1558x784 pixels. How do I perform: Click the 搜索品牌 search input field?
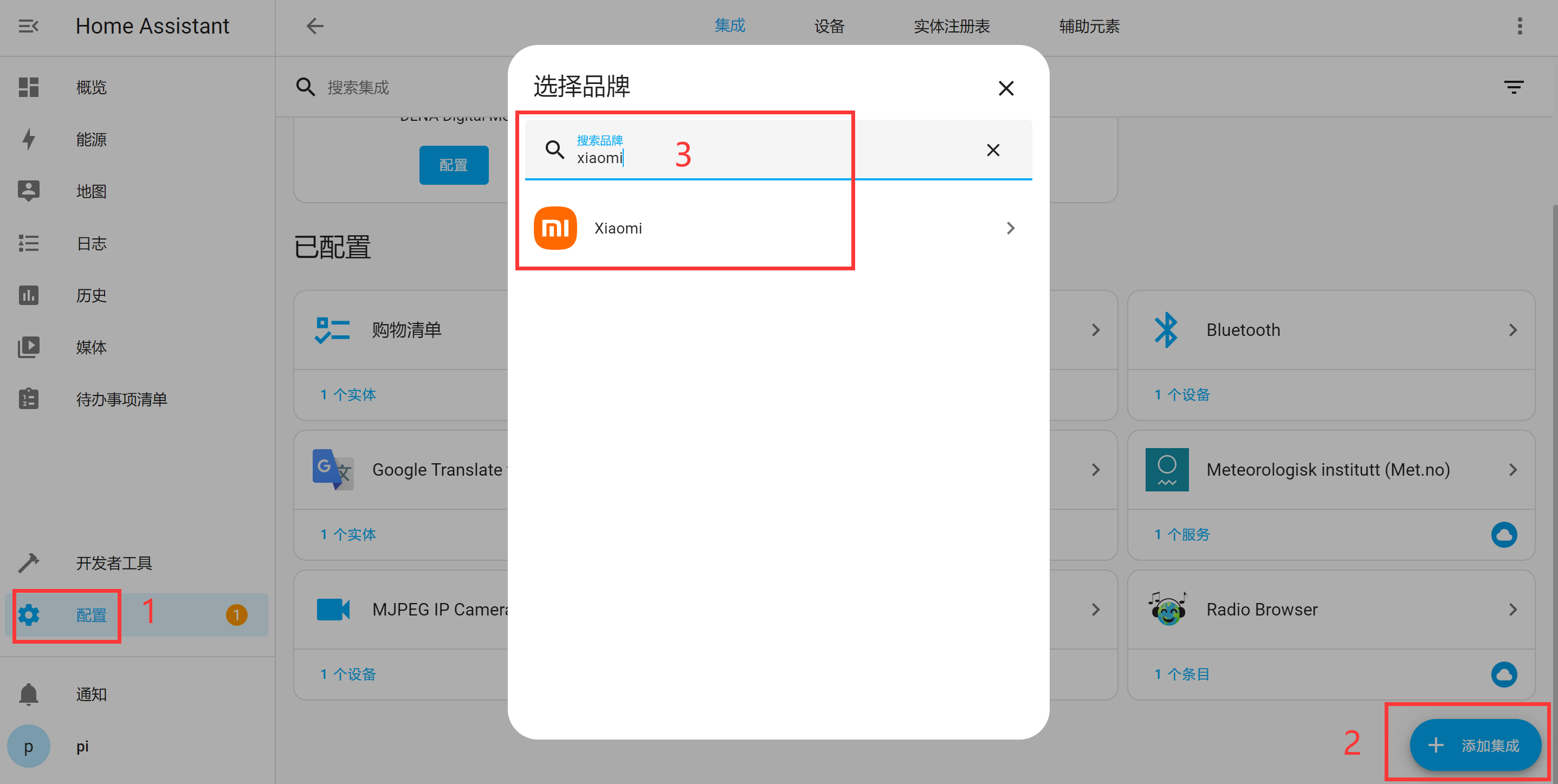click(x=778, y=150)
